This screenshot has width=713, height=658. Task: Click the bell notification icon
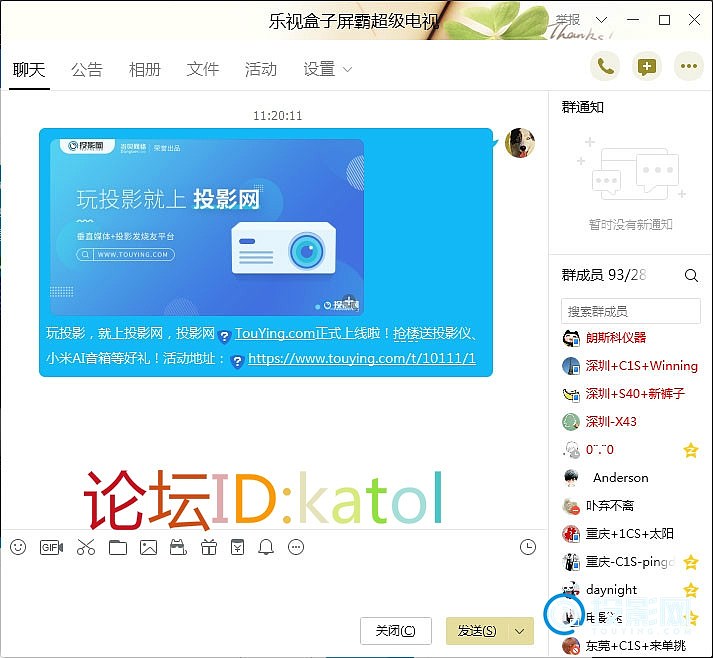266,547
